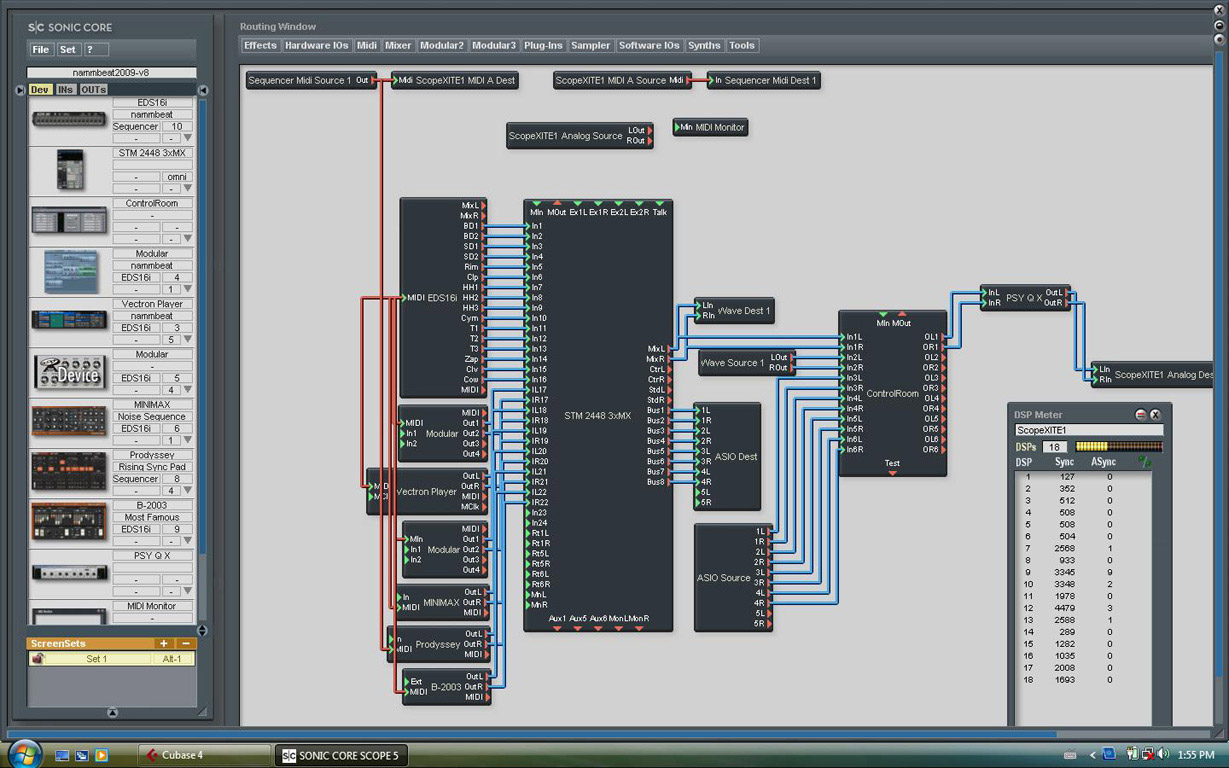Click the green percent icon in DSP Meter
Image resolution: width=1229 pixels, height=768 pixels.
tap(1145, 462)
